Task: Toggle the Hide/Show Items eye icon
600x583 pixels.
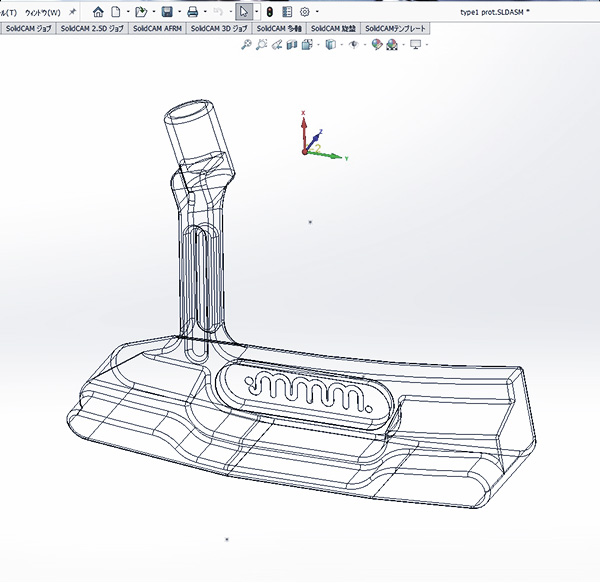Action: tap(353, 45)
